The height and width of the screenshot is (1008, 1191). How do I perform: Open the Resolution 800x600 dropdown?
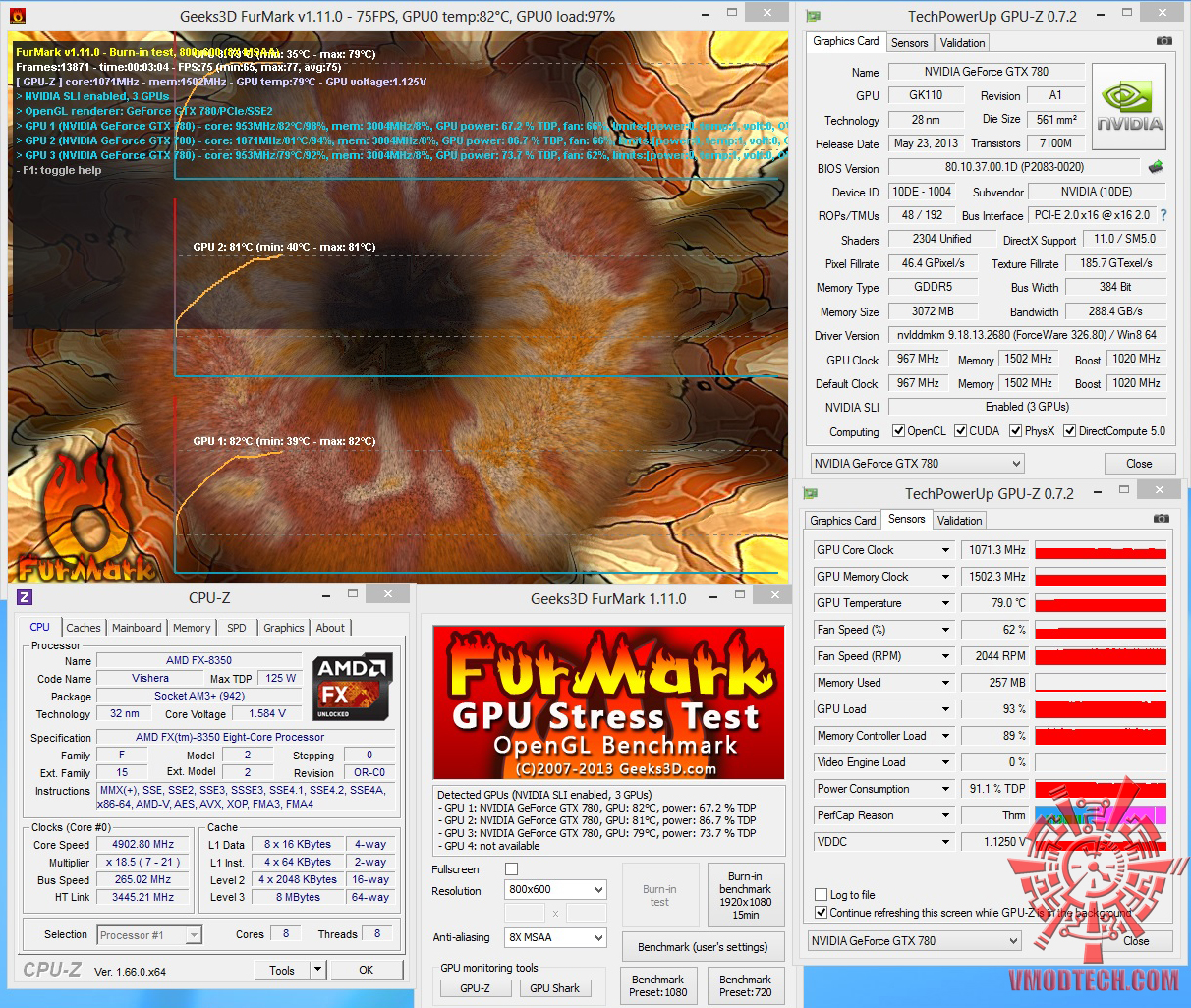pos(556,890)
